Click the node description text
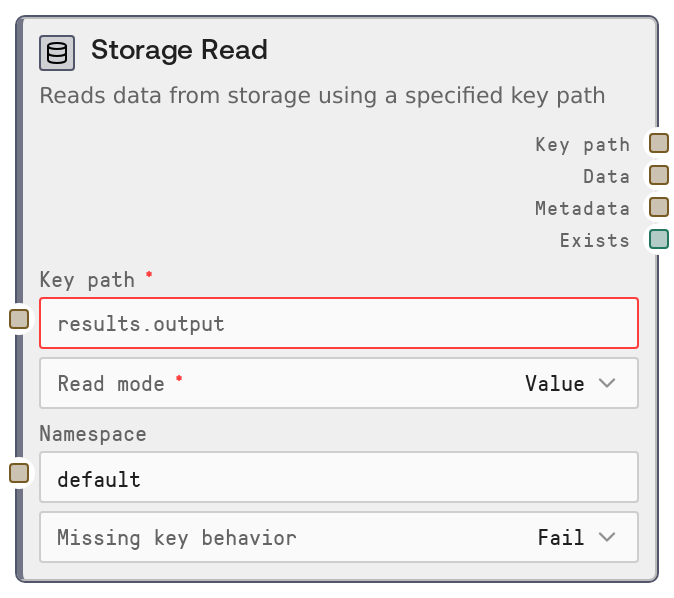Viewport: 674px width, 598px height. (322, 96)
